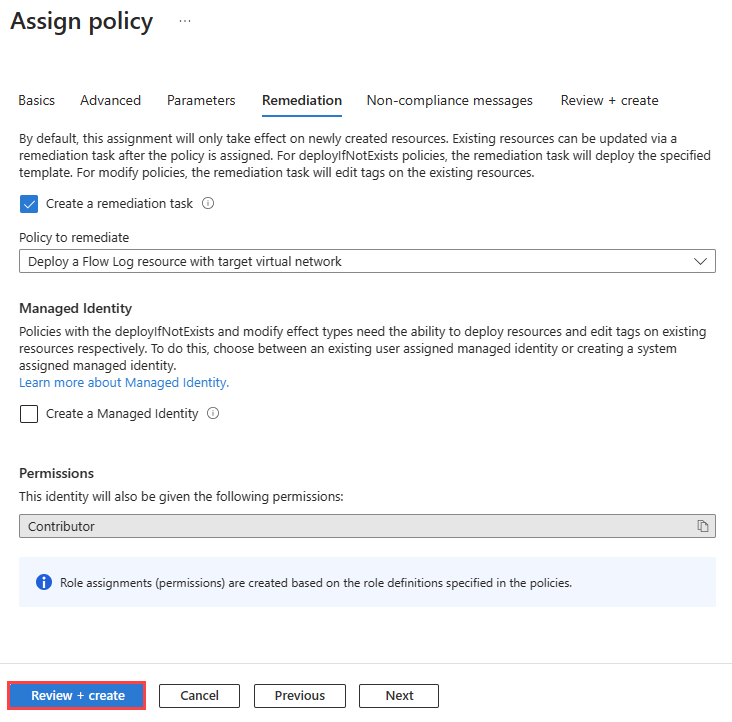Click the info icon beside Create a remediation task
The width and height of the screenshot is (732, 722).
209,203
